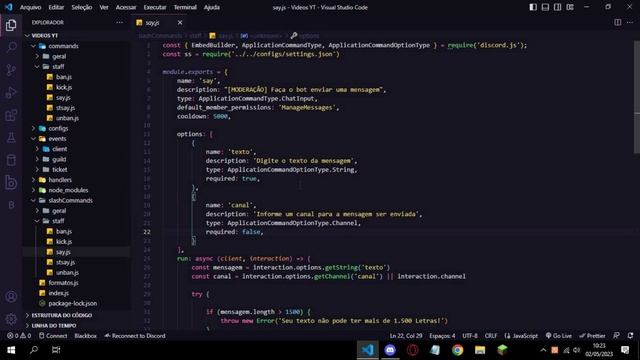Open Windows Start menu
This screenshot has width=640, height=360.
[11, 350]
